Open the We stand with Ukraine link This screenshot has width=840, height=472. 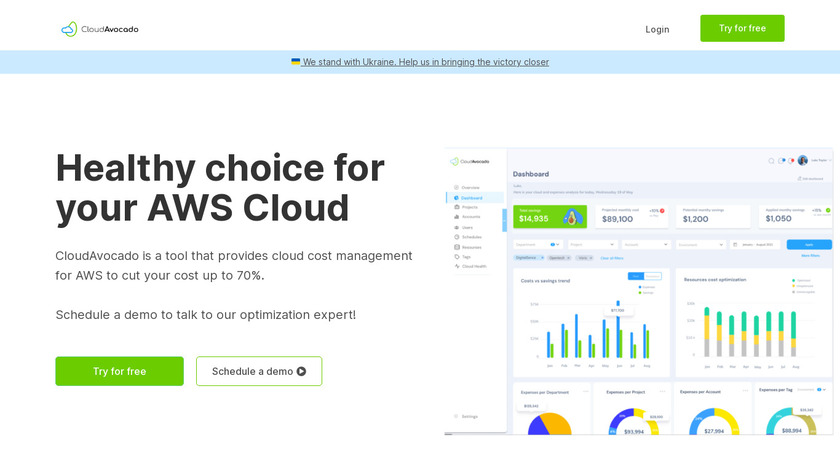[420, 62]
